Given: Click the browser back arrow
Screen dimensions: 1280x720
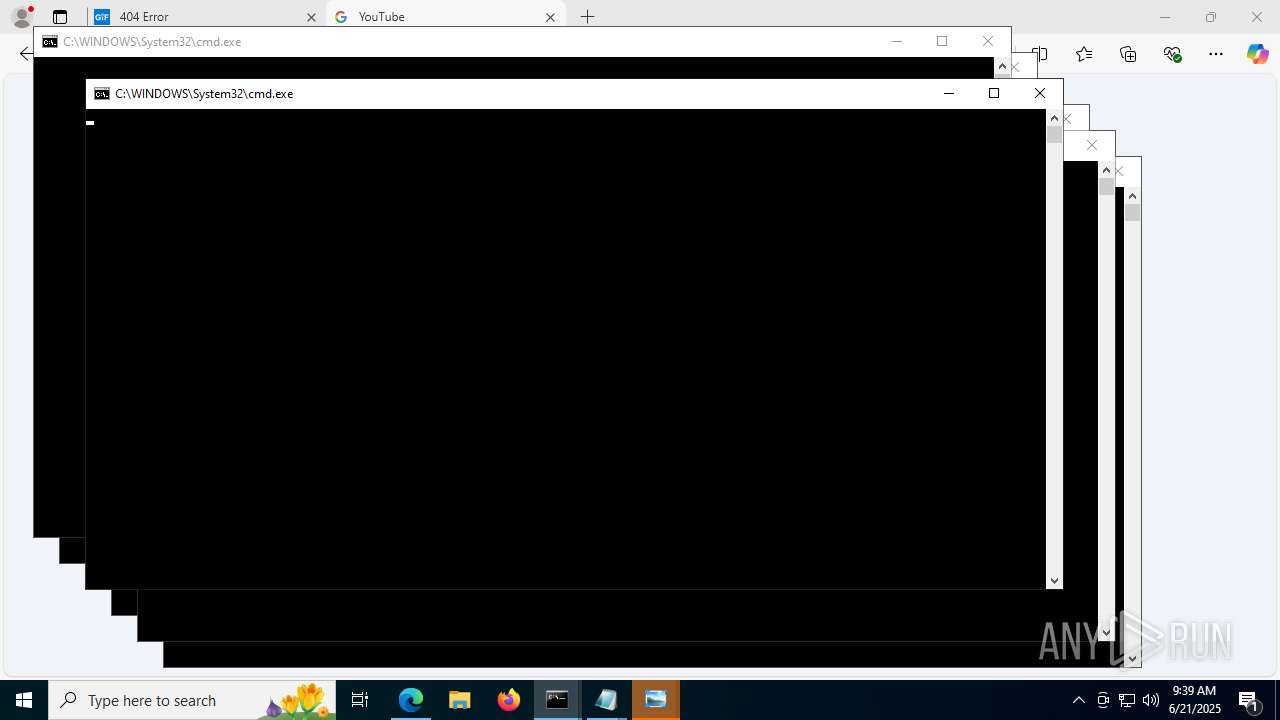Looking at the screenshot, I should coord(25,54).
